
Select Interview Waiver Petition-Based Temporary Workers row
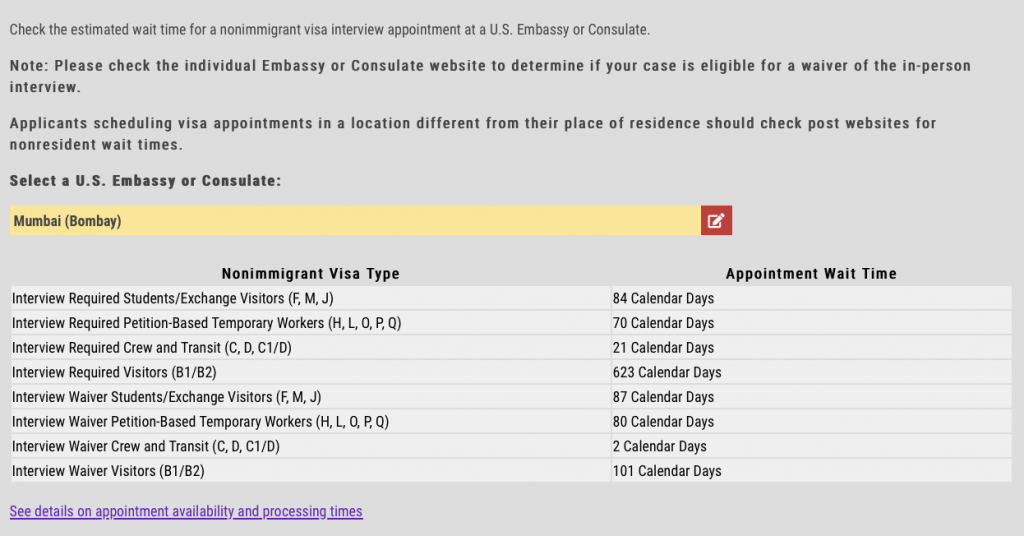point(511,422)
